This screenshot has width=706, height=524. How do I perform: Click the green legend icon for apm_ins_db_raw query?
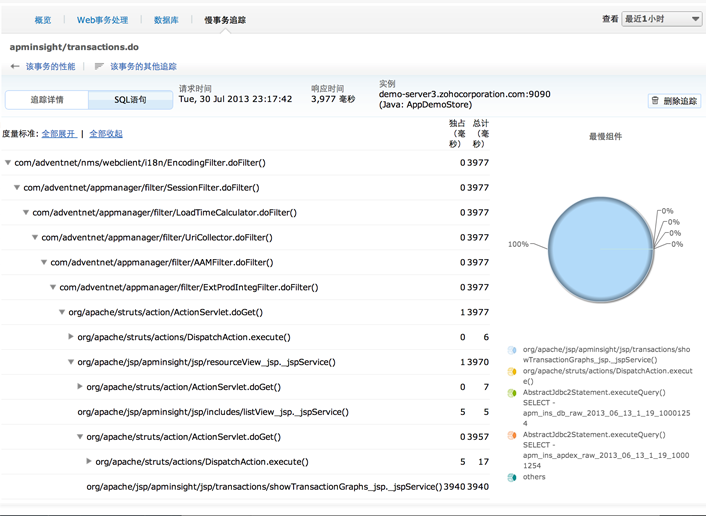coord(513,393)
